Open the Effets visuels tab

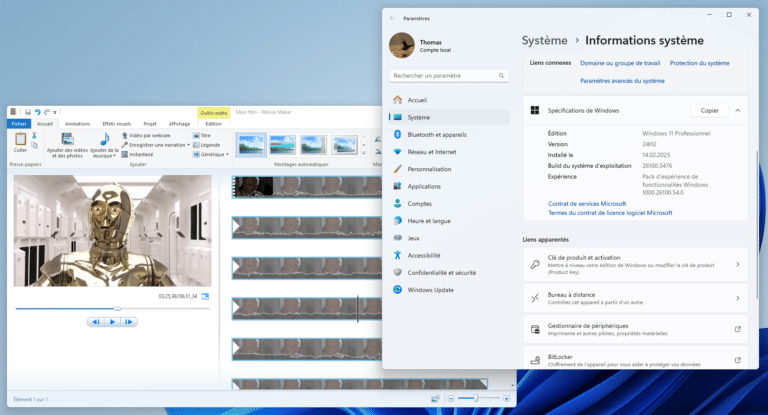[117, 124]
